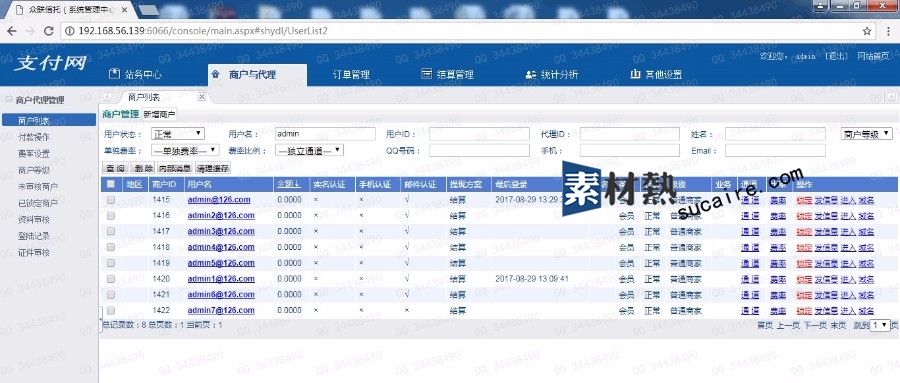Image resolution: width=900 pixels, height=383 pixels.
Task: Open the 新增商户 sub-tab
Action: click(x=160, y=114)
